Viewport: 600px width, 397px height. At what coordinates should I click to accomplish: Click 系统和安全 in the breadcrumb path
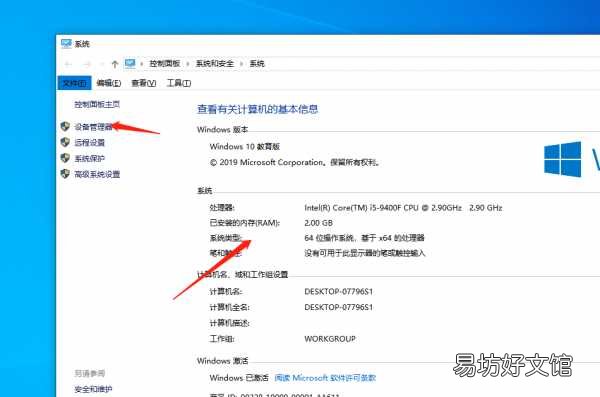pos(215,64)
